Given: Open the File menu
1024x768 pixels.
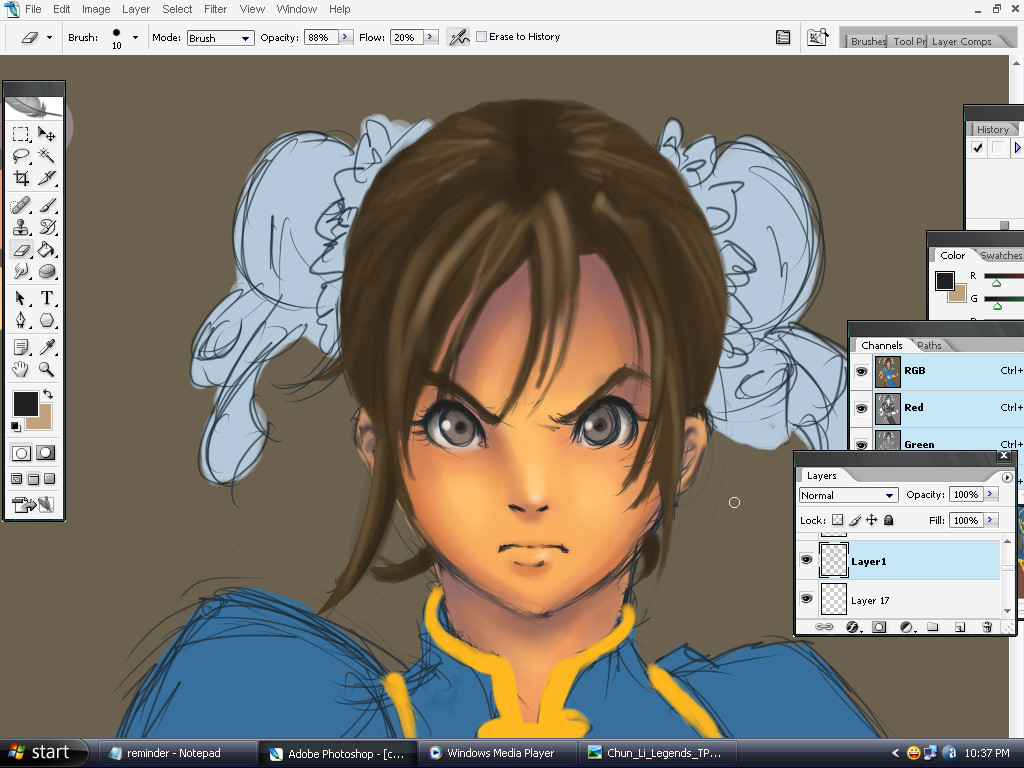Looking at the screenshot, I should pos(33,9).
